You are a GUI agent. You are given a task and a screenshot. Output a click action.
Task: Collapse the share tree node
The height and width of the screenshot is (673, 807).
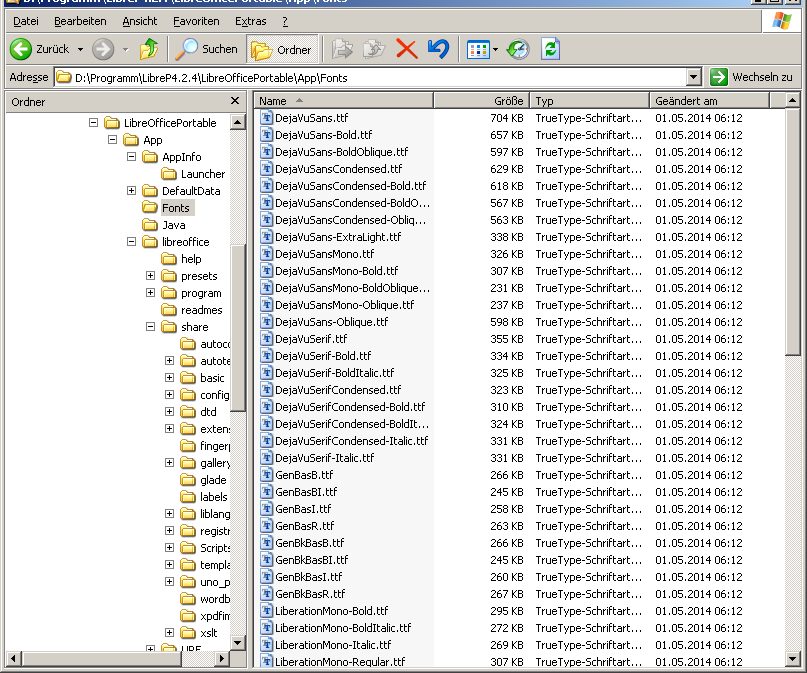(x=150, y=326)
